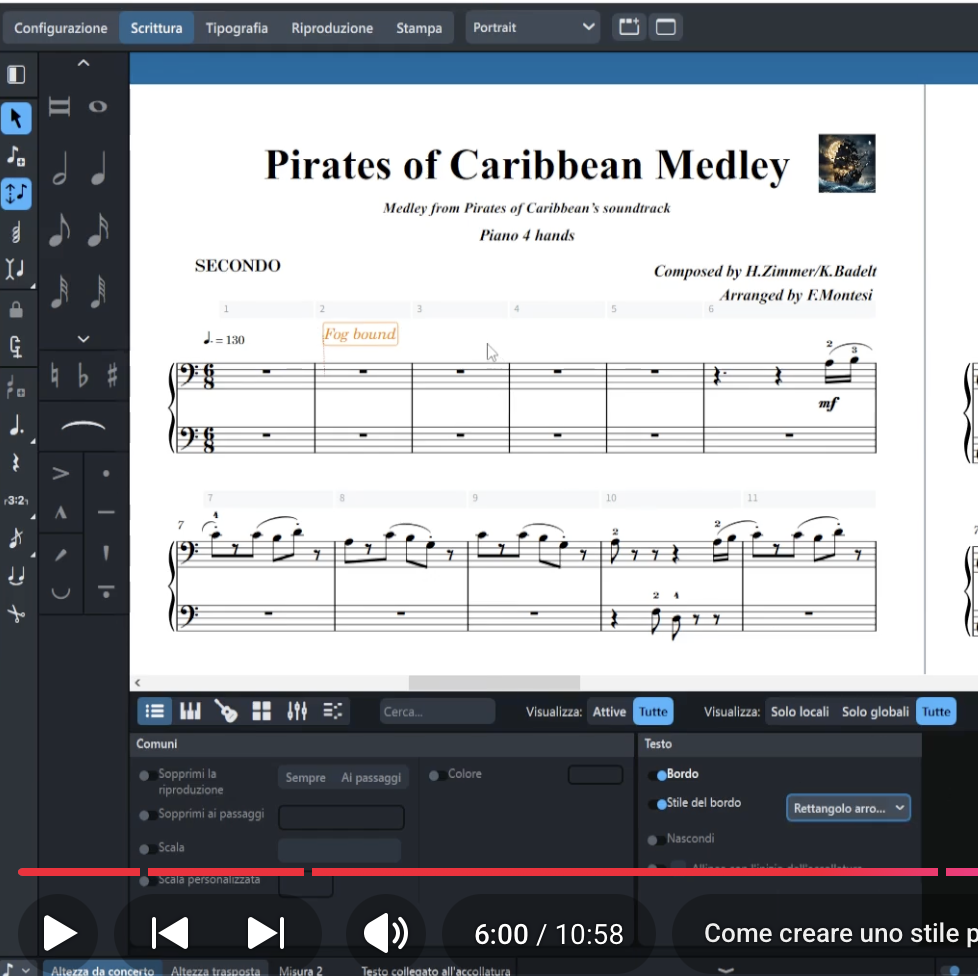Select the arrow selection tool
978x976 pixels.
coord(16,118)
